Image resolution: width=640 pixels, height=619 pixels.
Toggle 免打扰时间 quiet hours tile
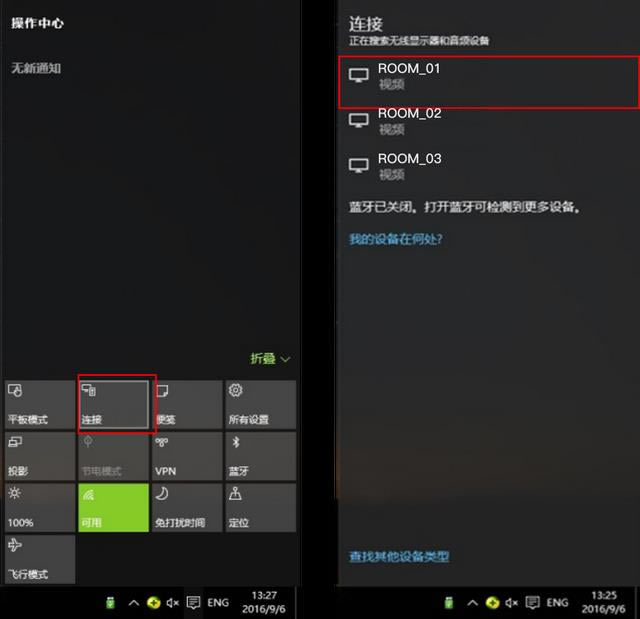click(x=187, y=508)
